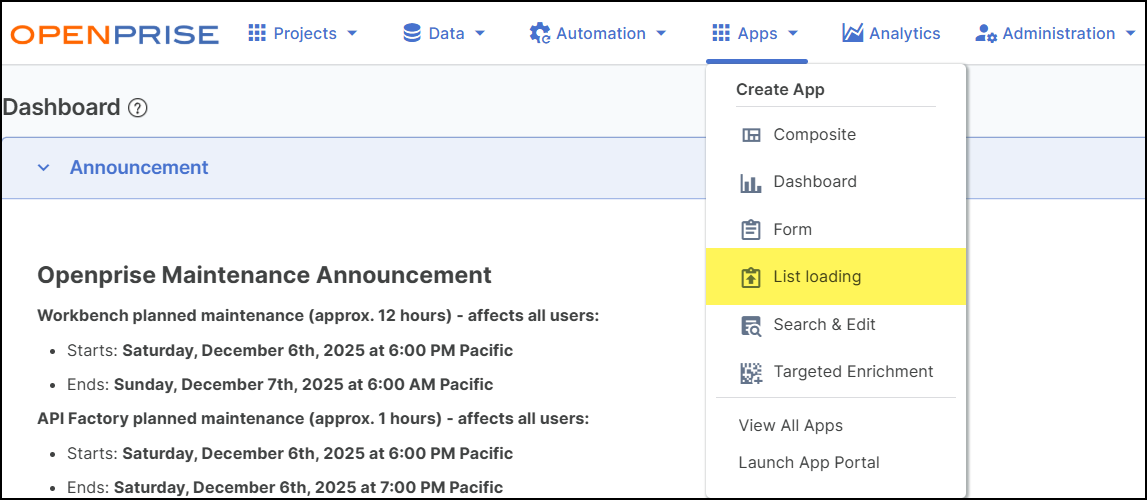Collapse the Announcement section chevron
Image resolution: width=1147 pixels, height=500 pixels.
point(44,168)
